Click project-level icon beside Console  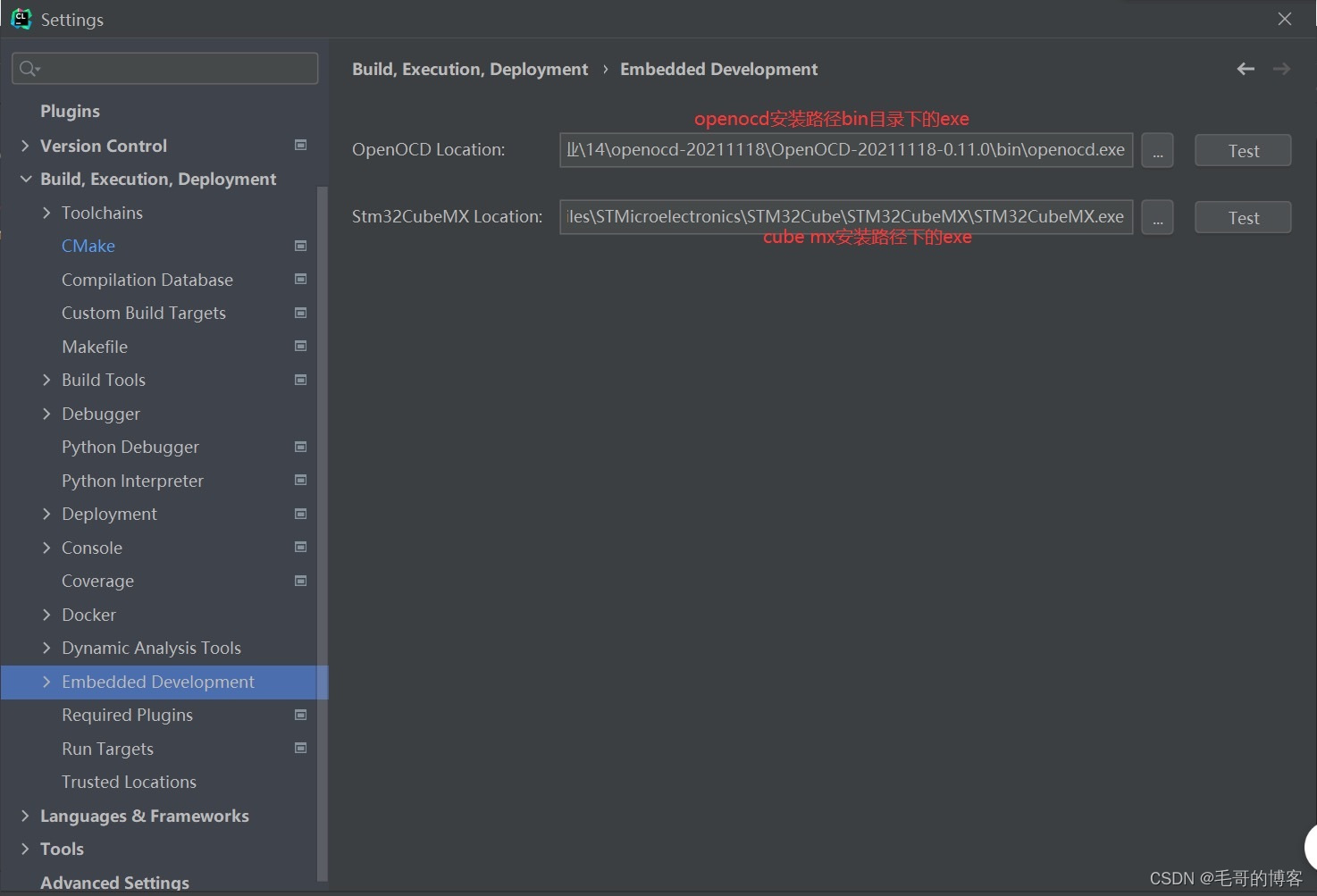301,547
